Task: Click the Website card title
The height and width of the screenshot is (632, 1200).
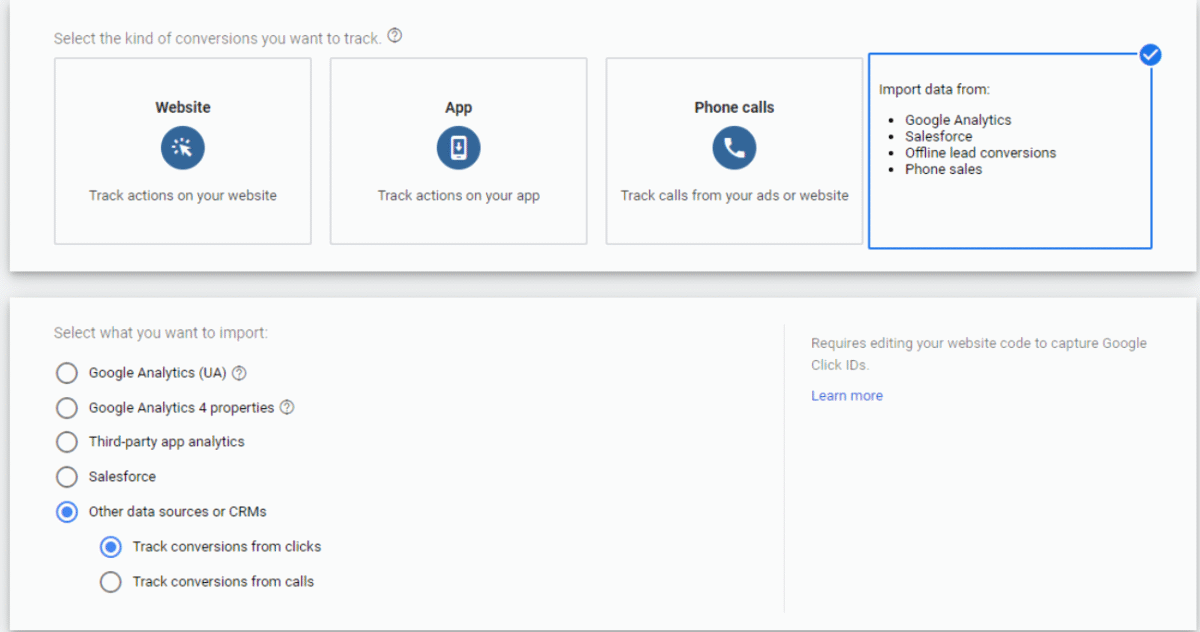Action: (x=183, y=108)
